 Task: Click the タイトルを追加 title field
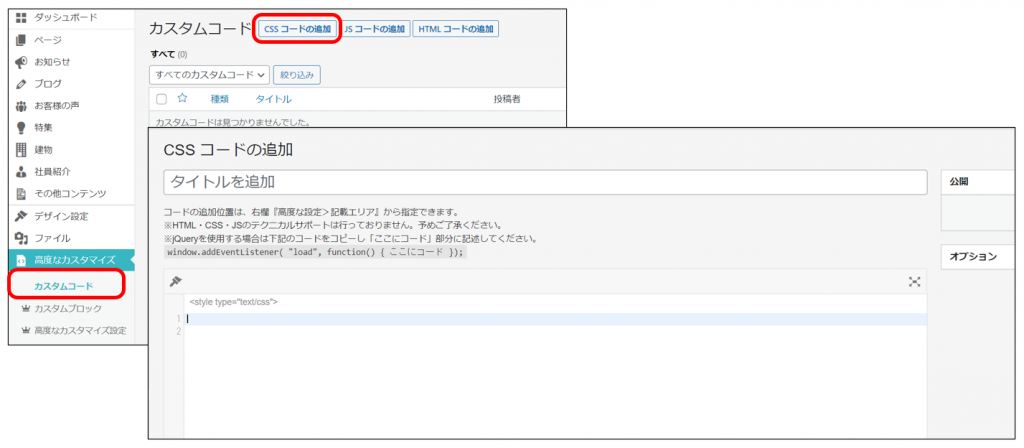pyautogui.click(x=545, y=182)
